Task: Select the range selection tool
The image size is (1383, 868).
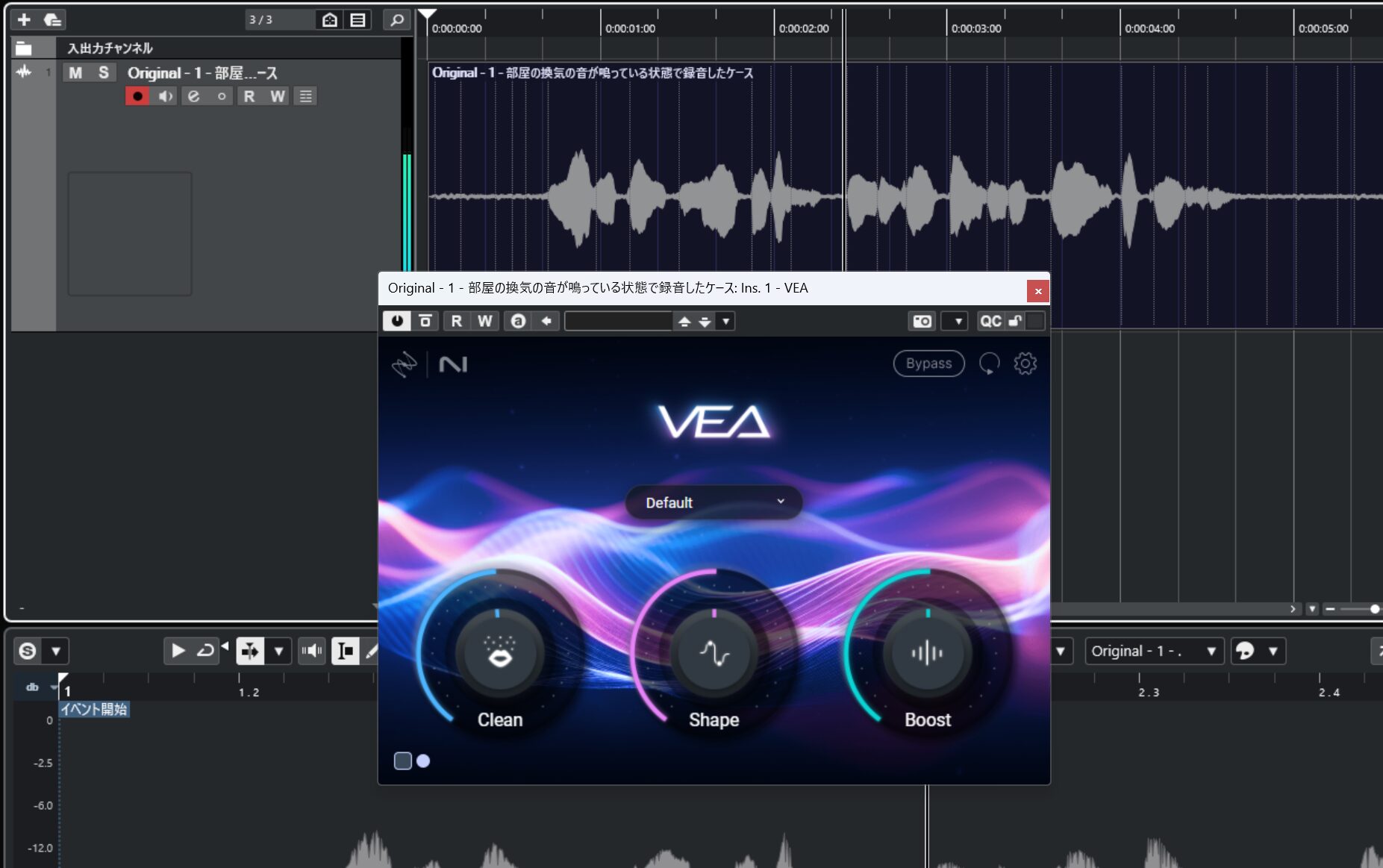Action: pyautogui.click(x=346, y=651)
